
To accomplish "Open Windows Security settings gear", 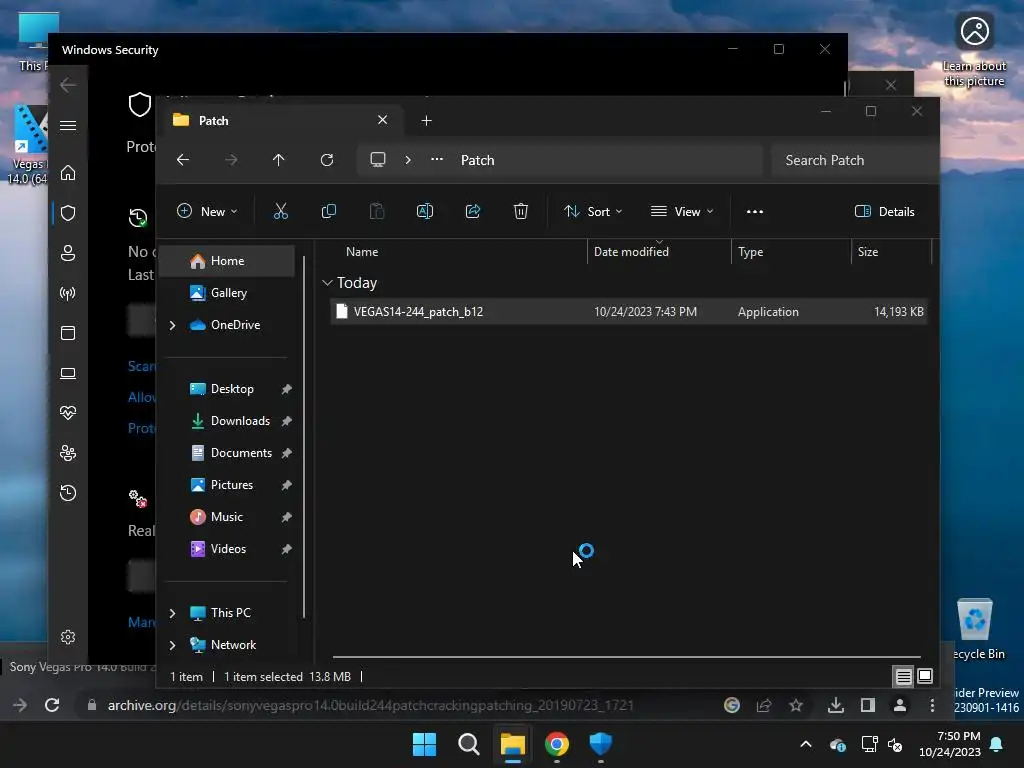I will (x=68, y=637).
